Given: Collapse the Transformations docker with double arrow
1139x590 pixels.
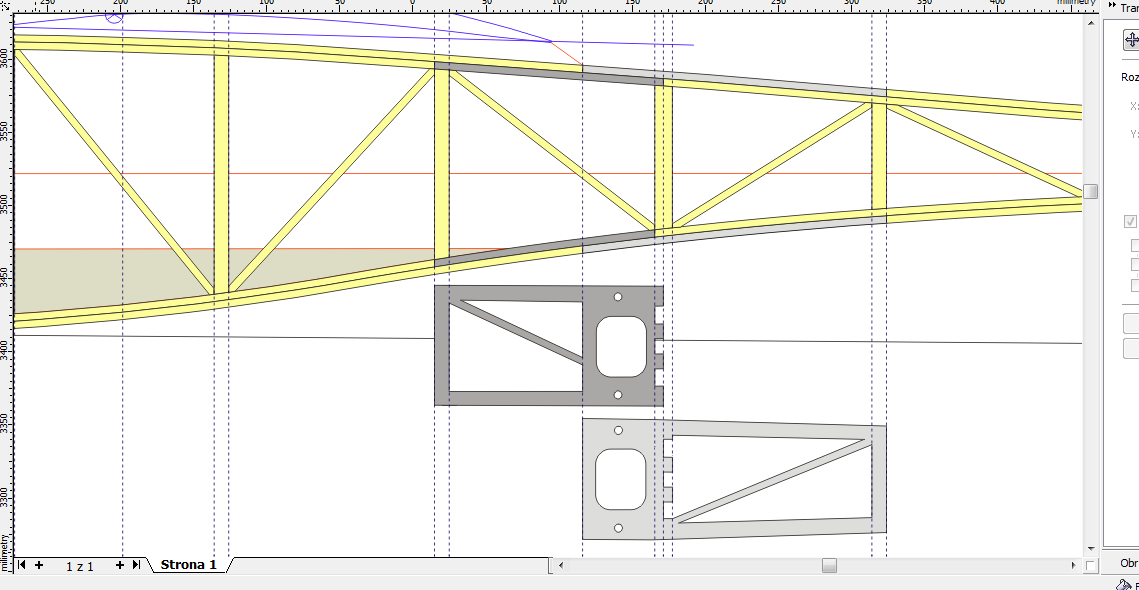Looking at the screenshot, I should click(1113, 7).
